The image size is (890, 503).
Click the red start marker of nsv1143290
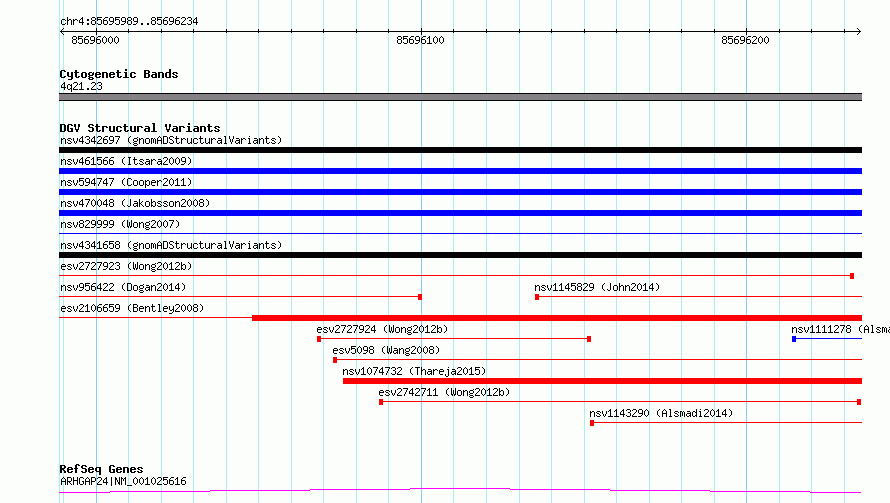tap(592, 423)
